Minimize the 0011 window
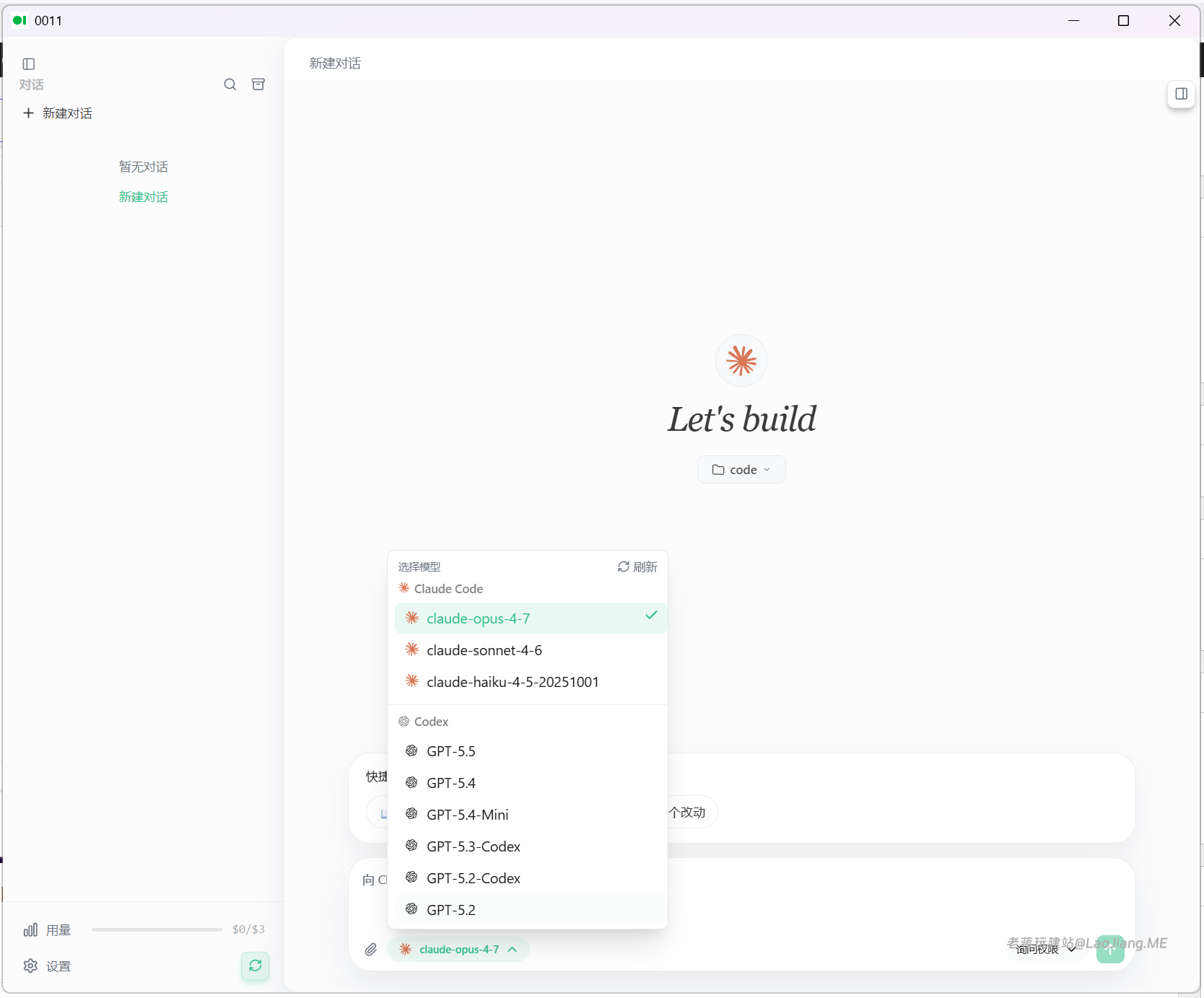Viewport: 1204px width, 998px height. pos(1073,20)
